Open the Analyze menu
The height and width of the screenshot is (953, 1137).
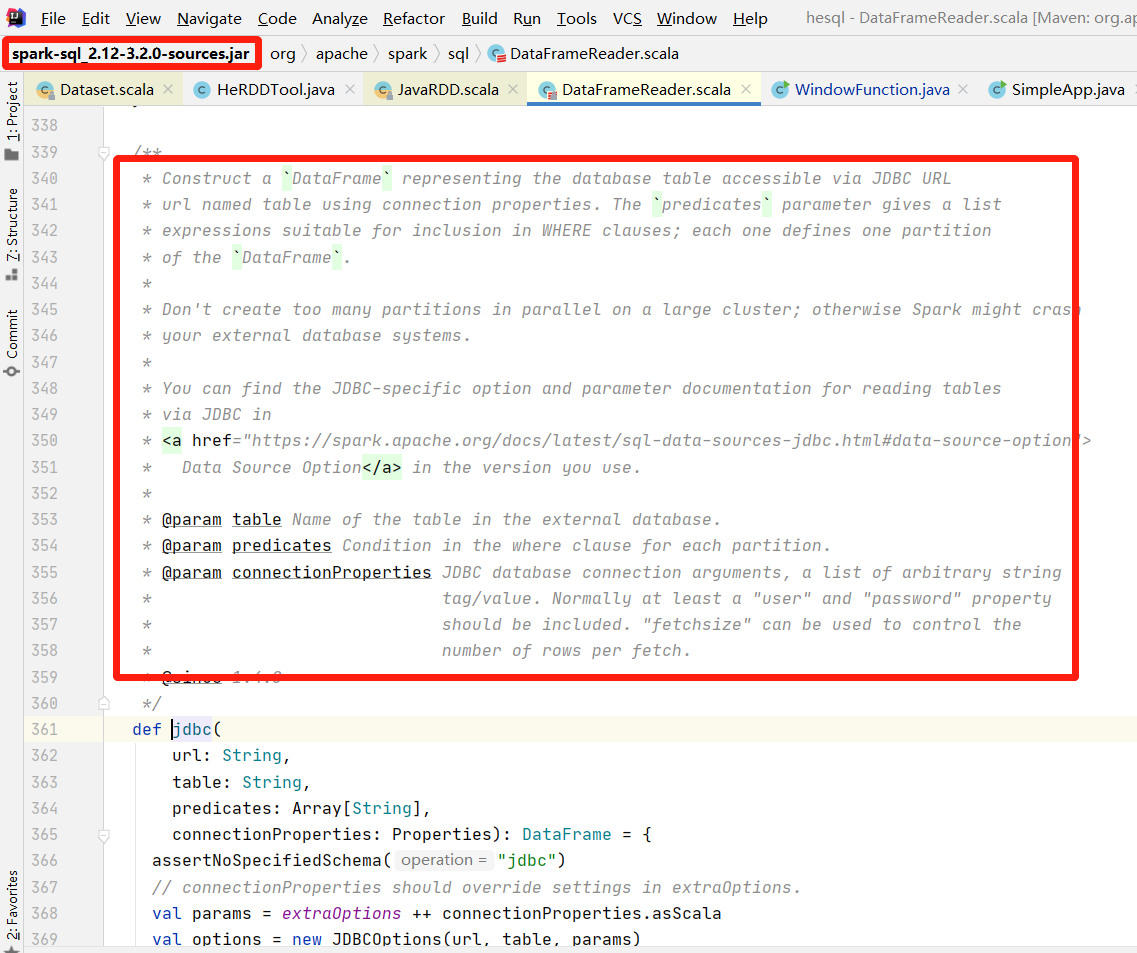point(339,19)
